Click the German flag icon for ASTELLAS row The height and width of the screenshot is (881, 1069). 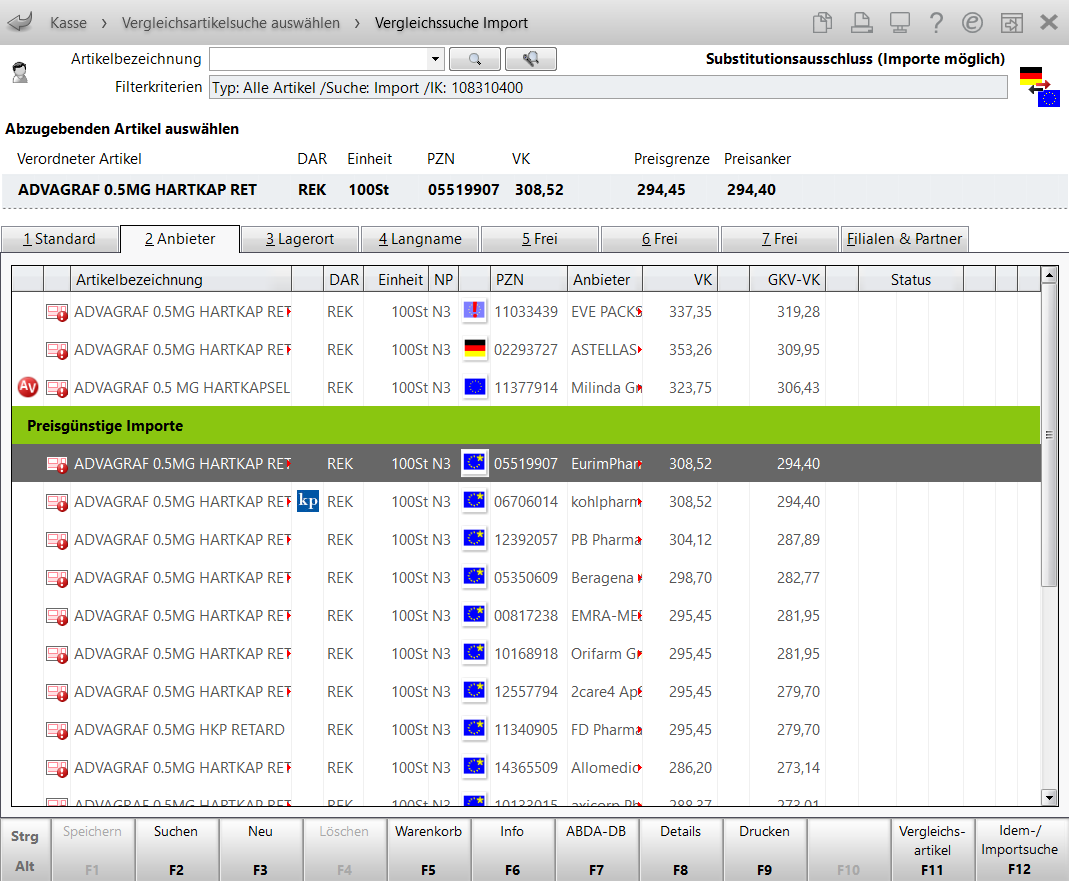(x=475, y=349)
